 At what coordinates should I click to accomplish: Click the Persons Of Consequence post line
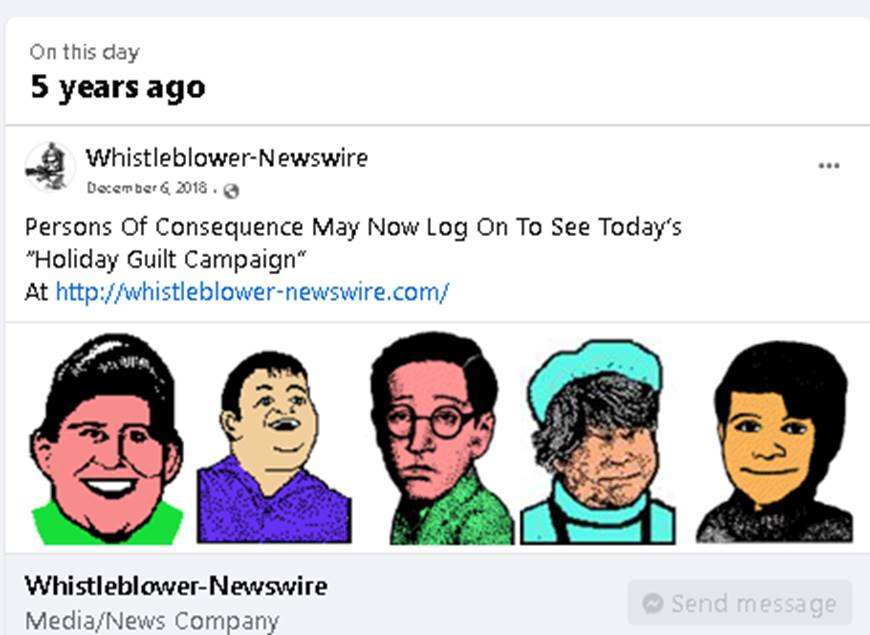click(353, 227)
